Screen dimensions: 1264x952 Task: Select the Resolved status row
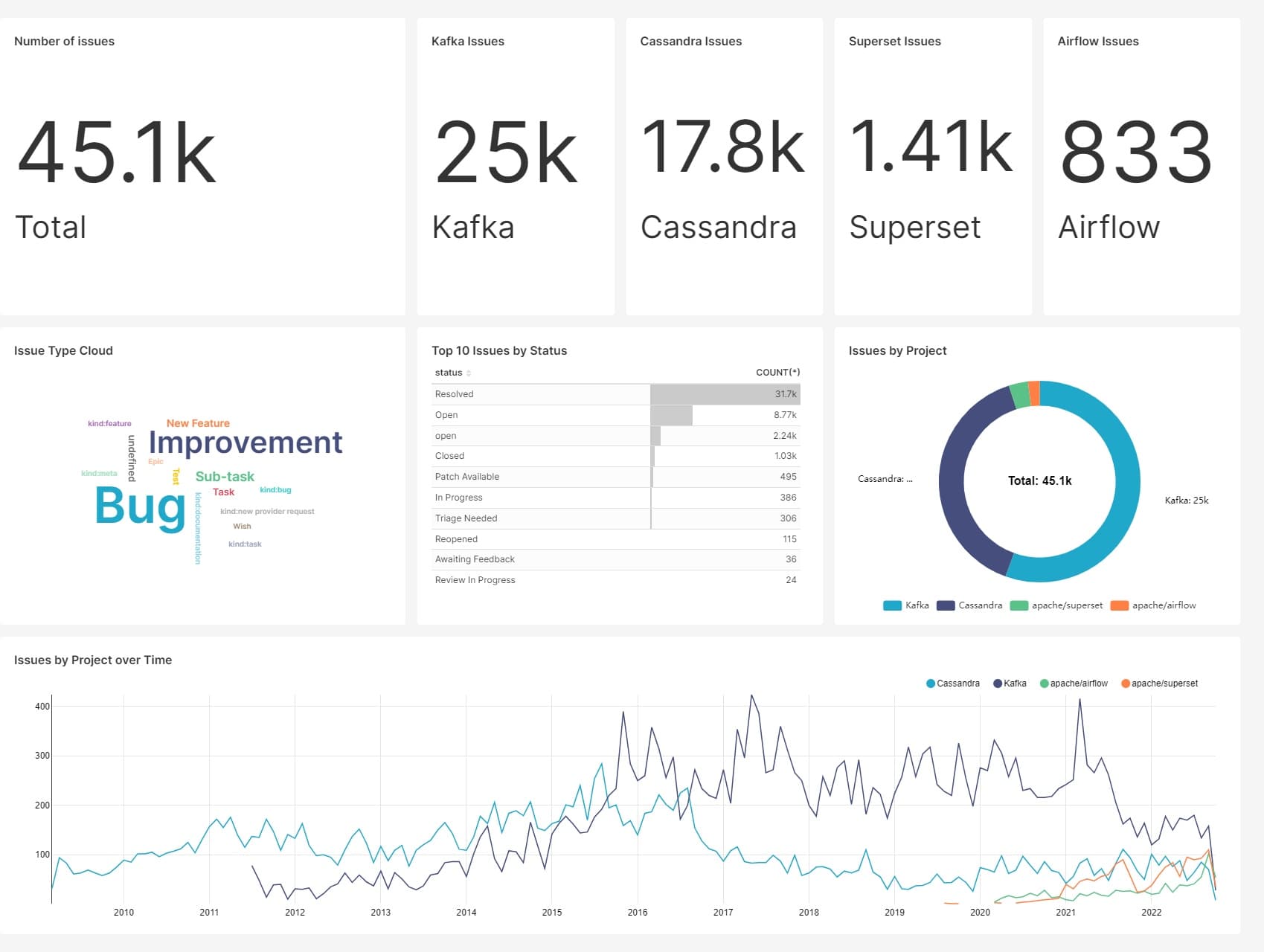[x=616, y=394]
